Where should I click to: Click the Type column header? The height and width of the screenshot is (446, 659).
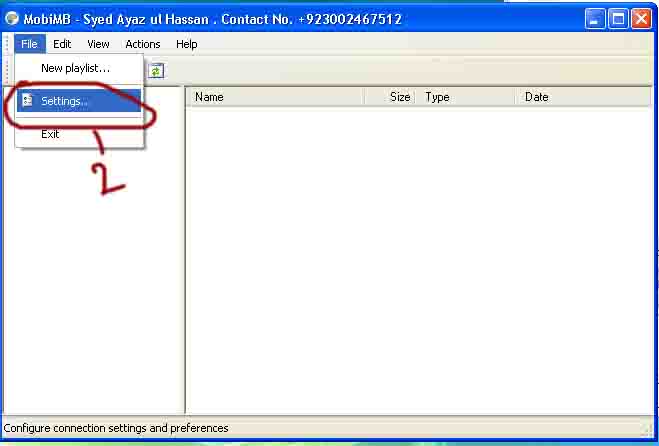click(x=465, y=97)
